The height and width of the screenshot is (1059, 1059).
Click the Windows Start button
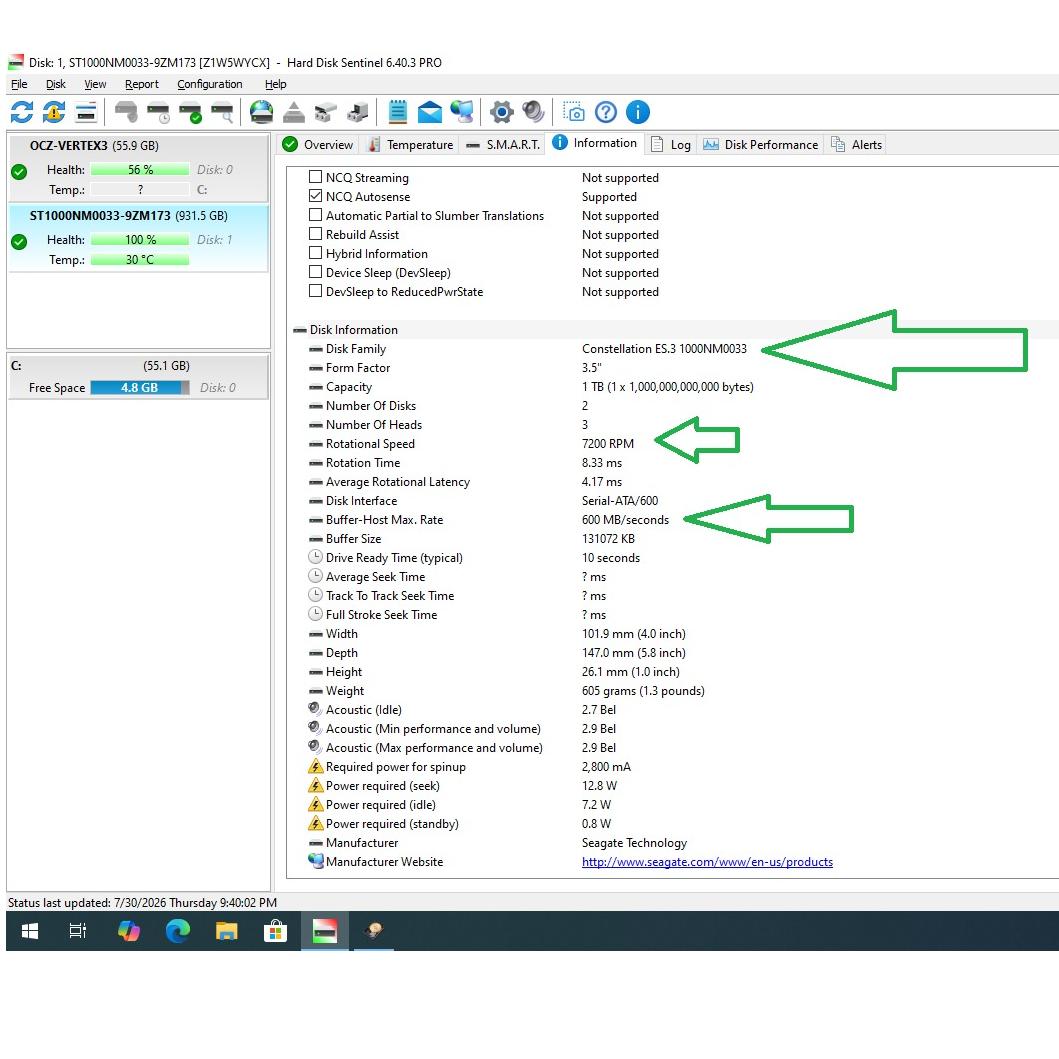[x=30, y=931]
